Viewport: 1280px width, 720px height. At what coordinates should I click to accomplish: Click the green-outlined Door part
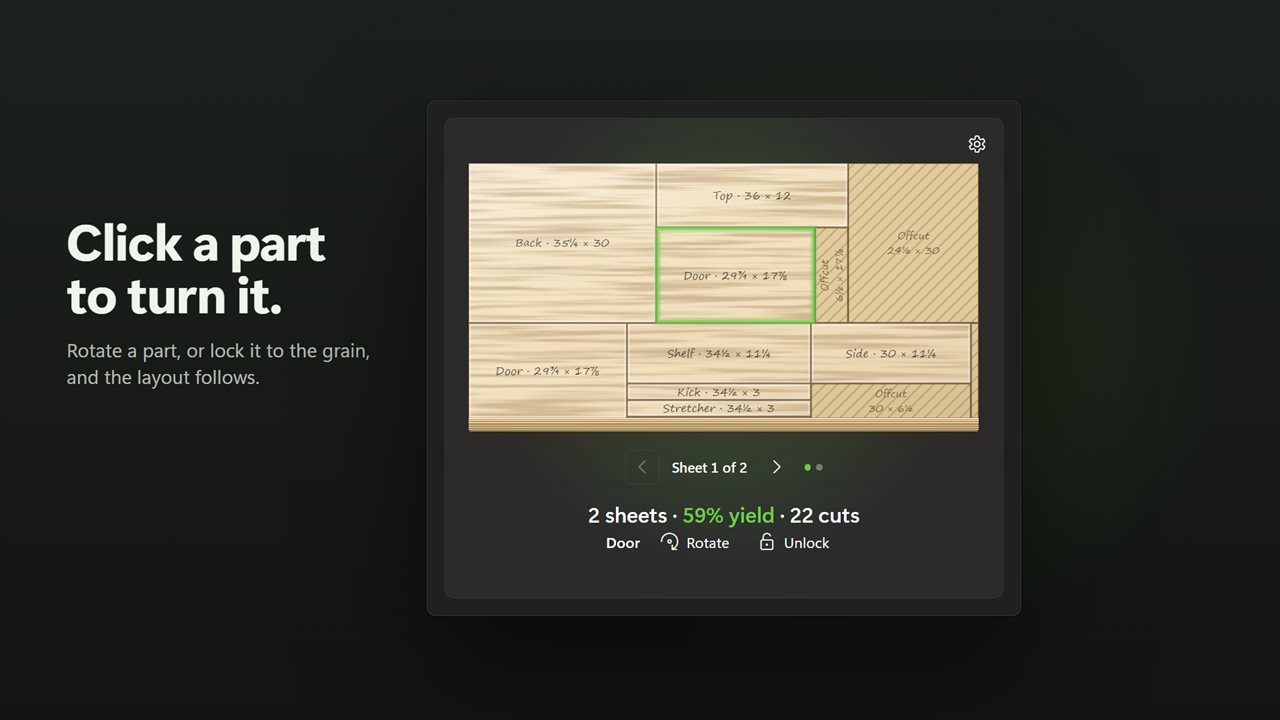point(736,275)
